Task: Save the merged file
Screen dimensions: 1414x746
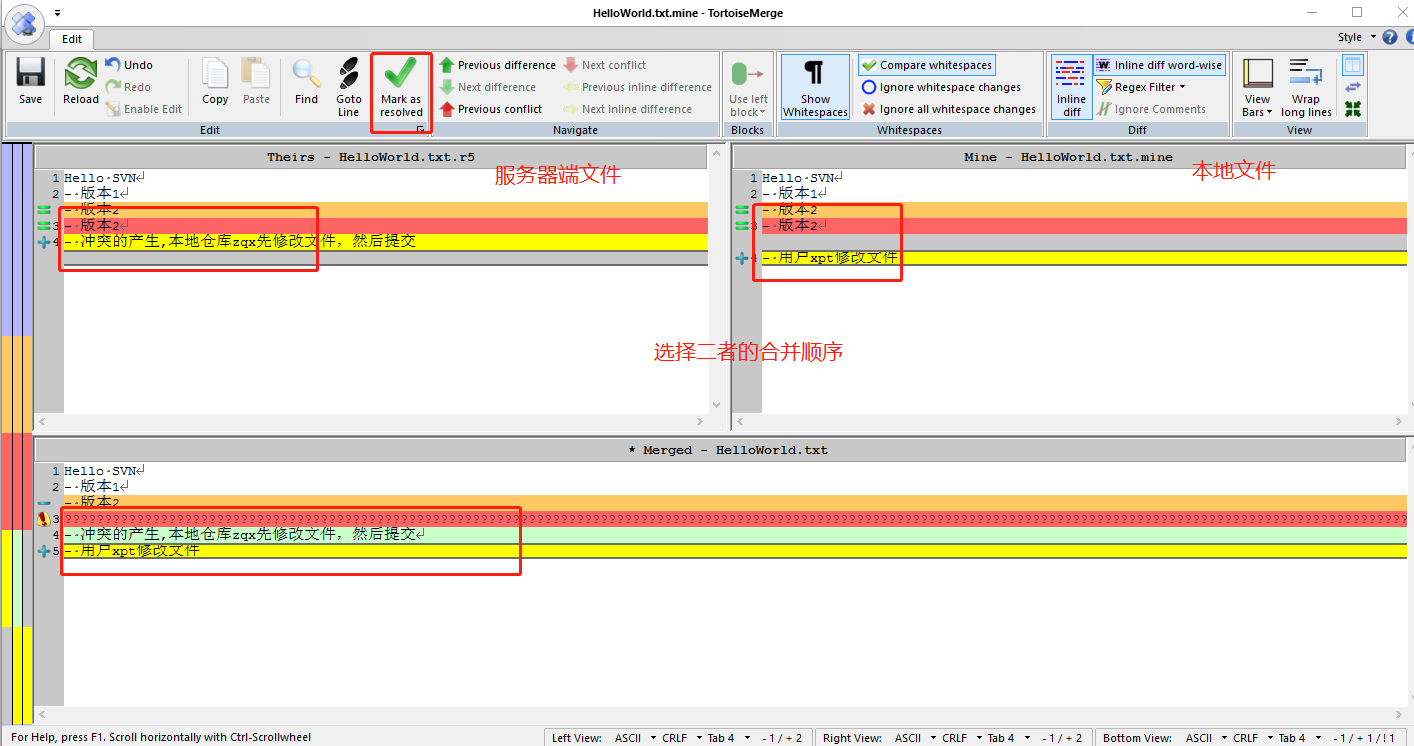Action: 30,83
